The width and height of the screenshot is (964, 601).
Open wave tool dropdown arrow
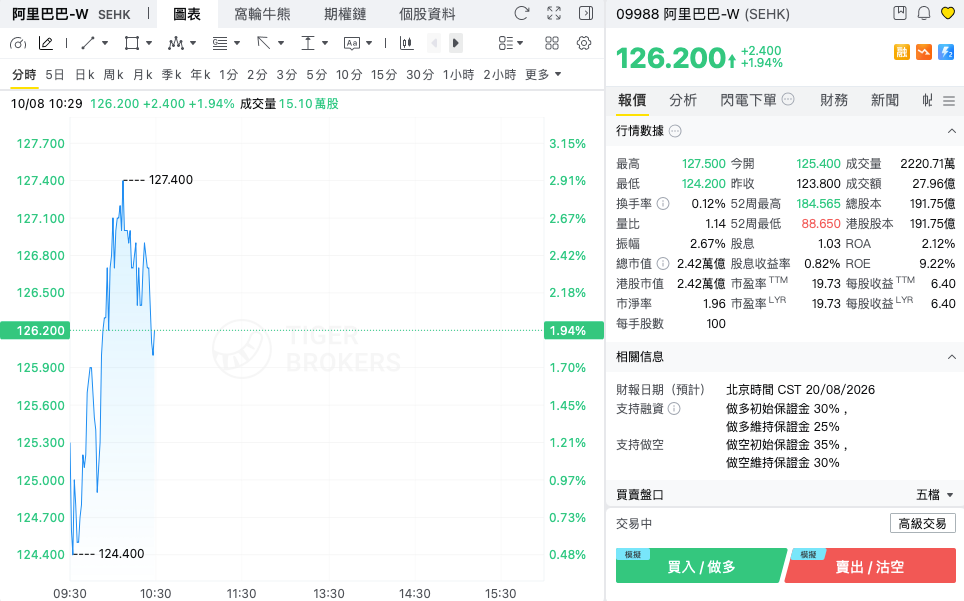tap(193, 43)
